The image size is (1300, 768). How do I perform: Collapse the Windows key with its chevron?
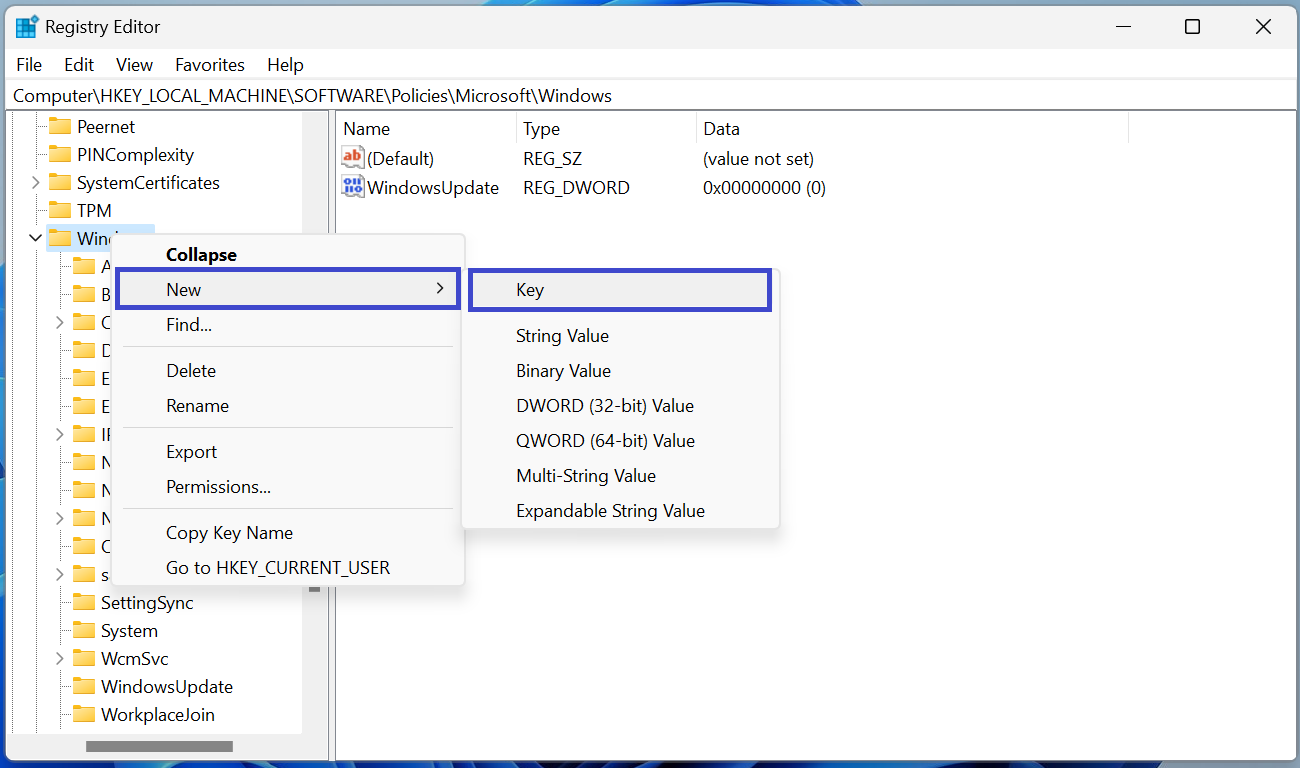pyautogui.click(x=36, y=239)
